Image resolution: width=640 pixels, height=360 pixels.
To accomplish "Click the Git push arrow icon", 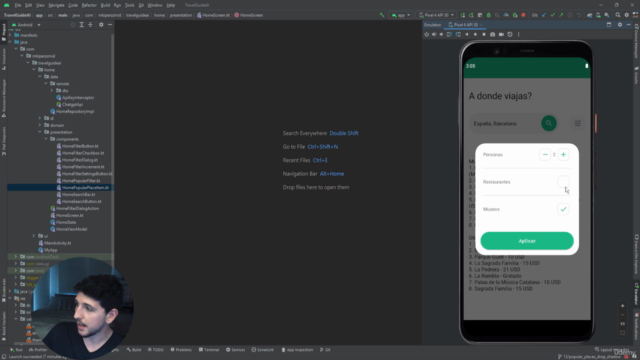I will [561, 15].
